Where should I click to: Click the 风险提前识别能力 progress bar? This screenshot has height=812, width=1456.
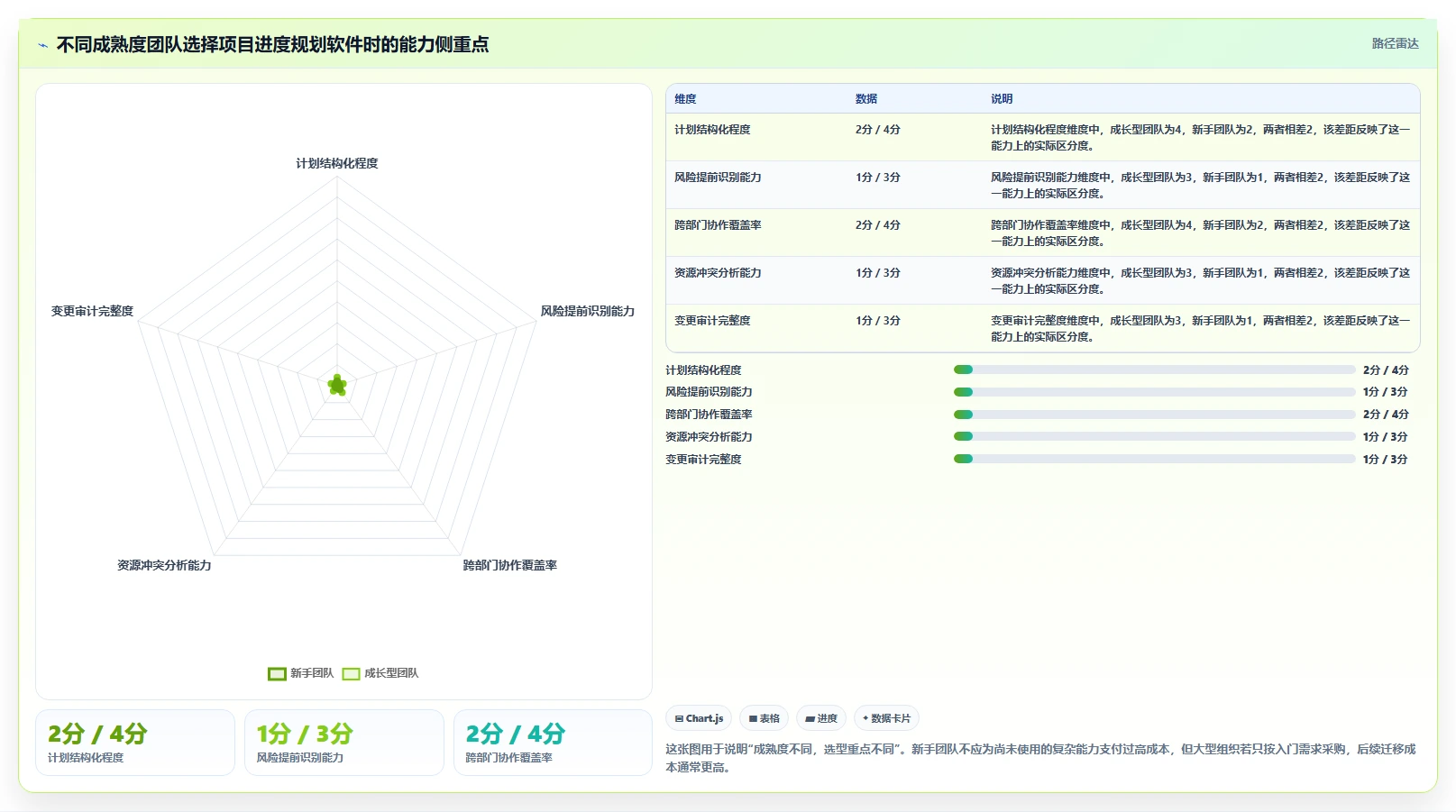[1154, 392]
